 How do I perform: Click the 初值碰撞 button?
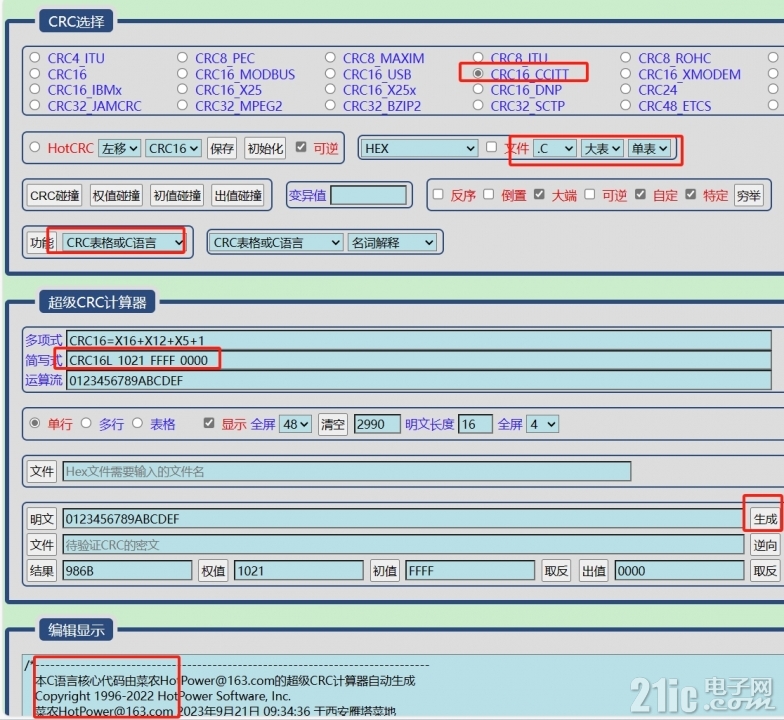pos(177,196)
